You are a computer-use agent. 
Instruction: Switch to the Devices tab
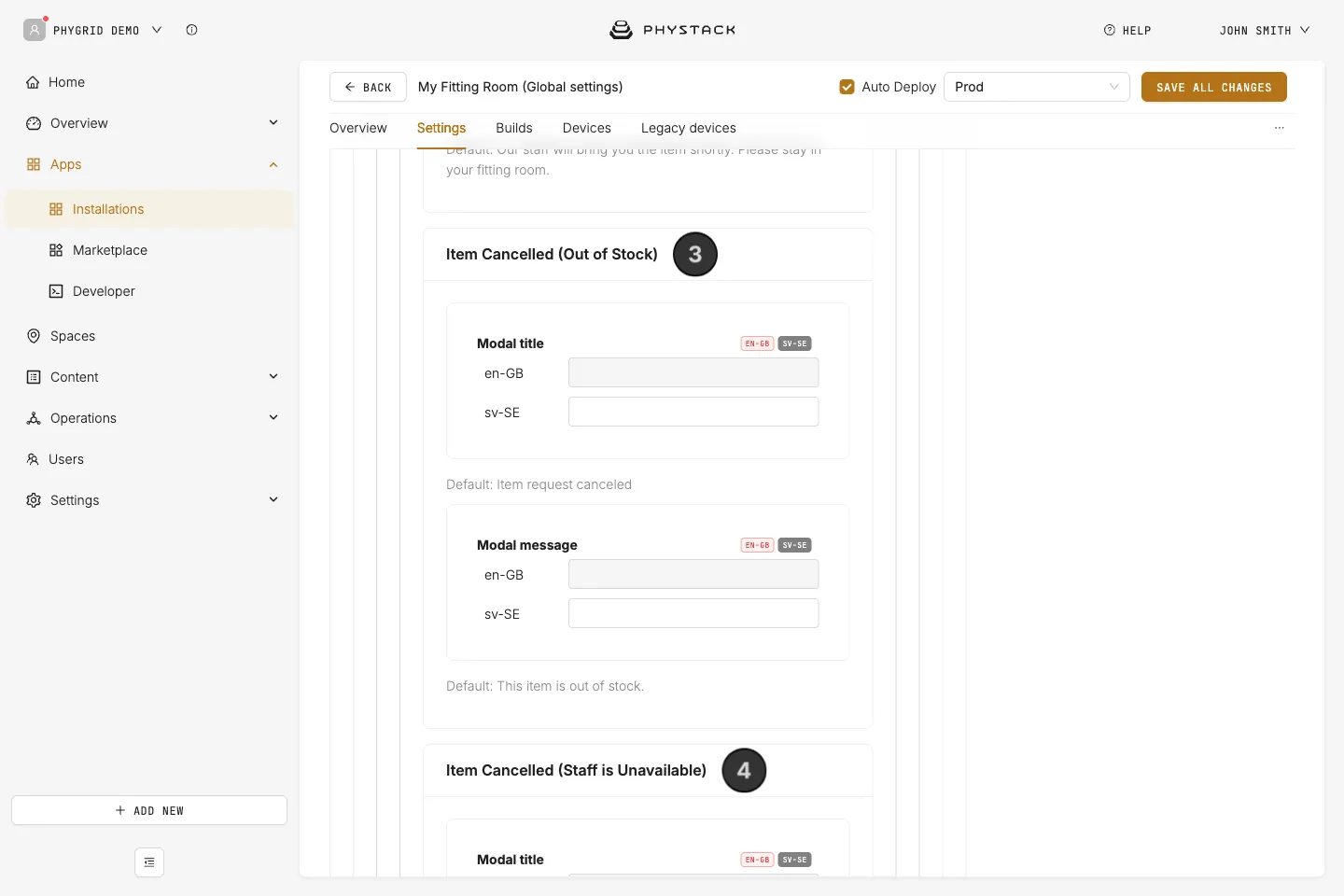point(587,128)
